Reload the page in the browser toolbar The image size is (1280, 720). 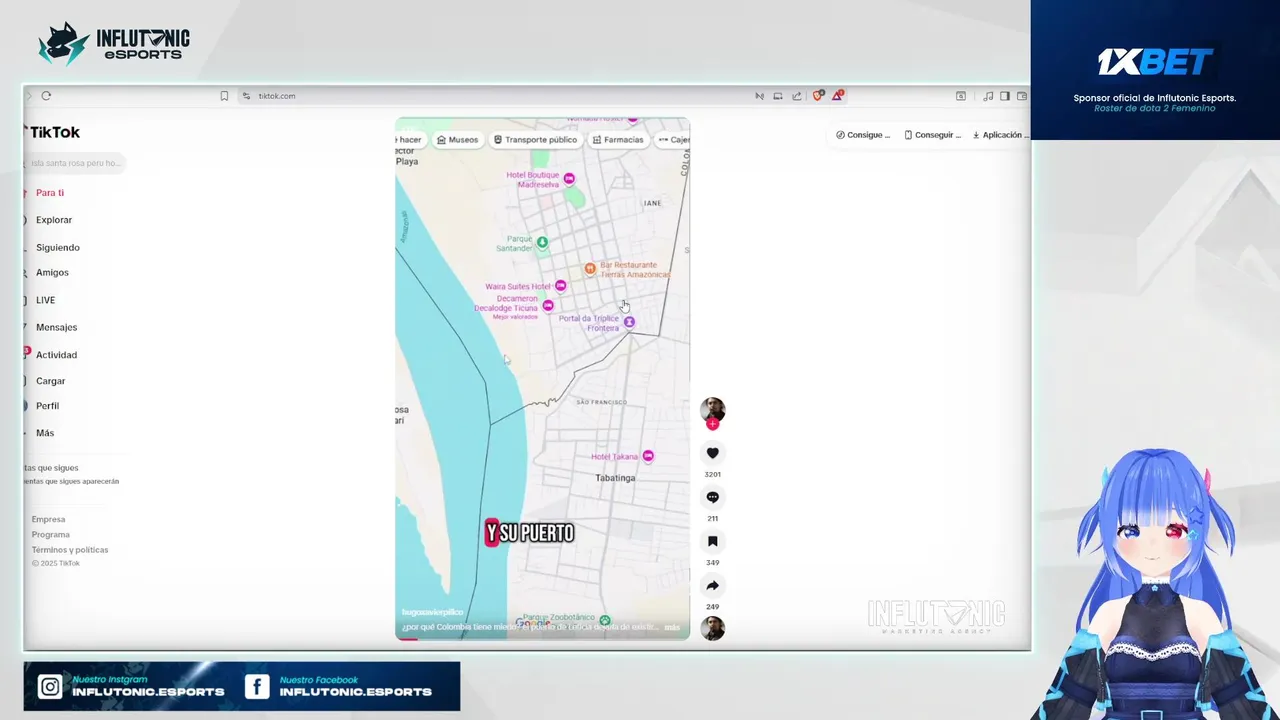(x=46, y=96)
